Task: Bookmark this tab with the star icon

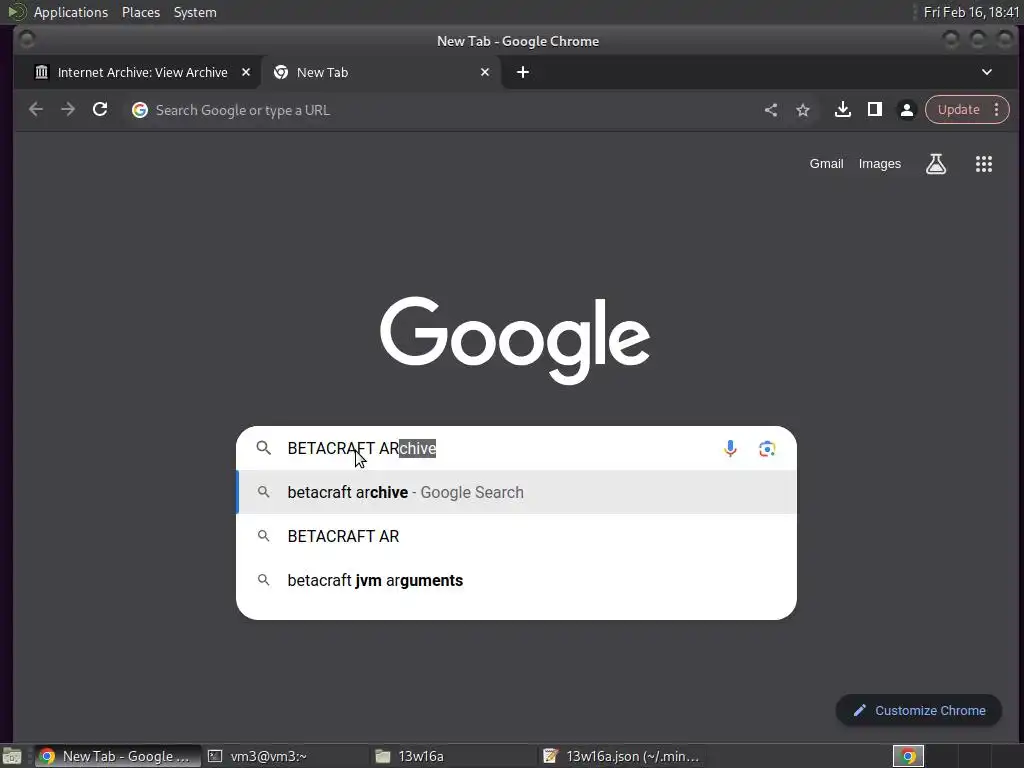Action: click(x=803, y=110)
